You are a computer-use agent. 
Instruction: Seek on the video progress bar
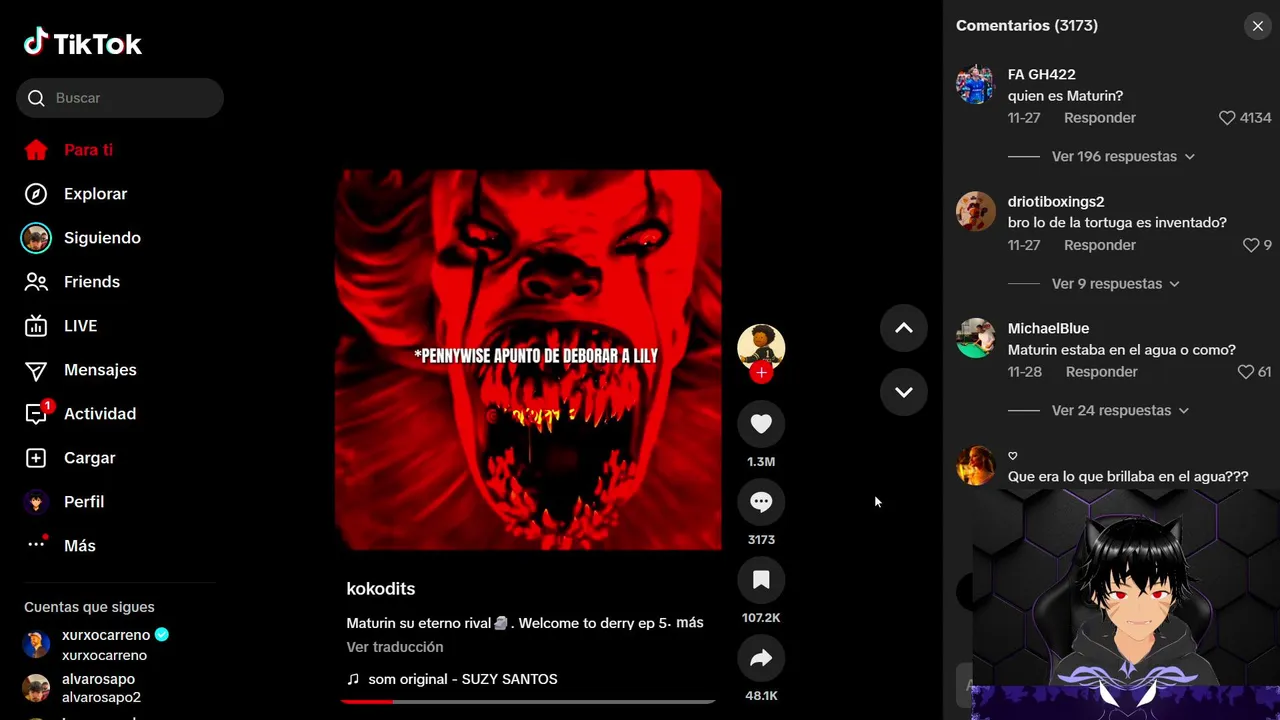tap(528, 702)
